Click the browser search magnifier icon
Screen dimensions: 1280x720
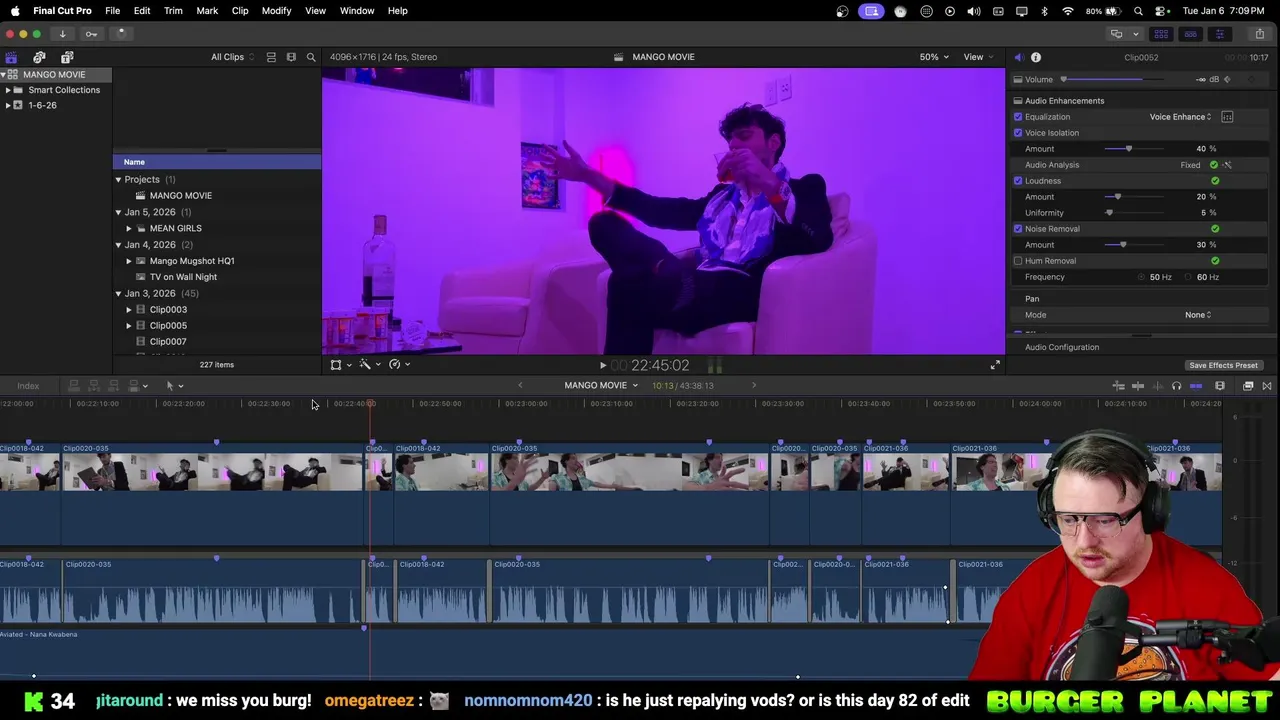tap(311, 57)
